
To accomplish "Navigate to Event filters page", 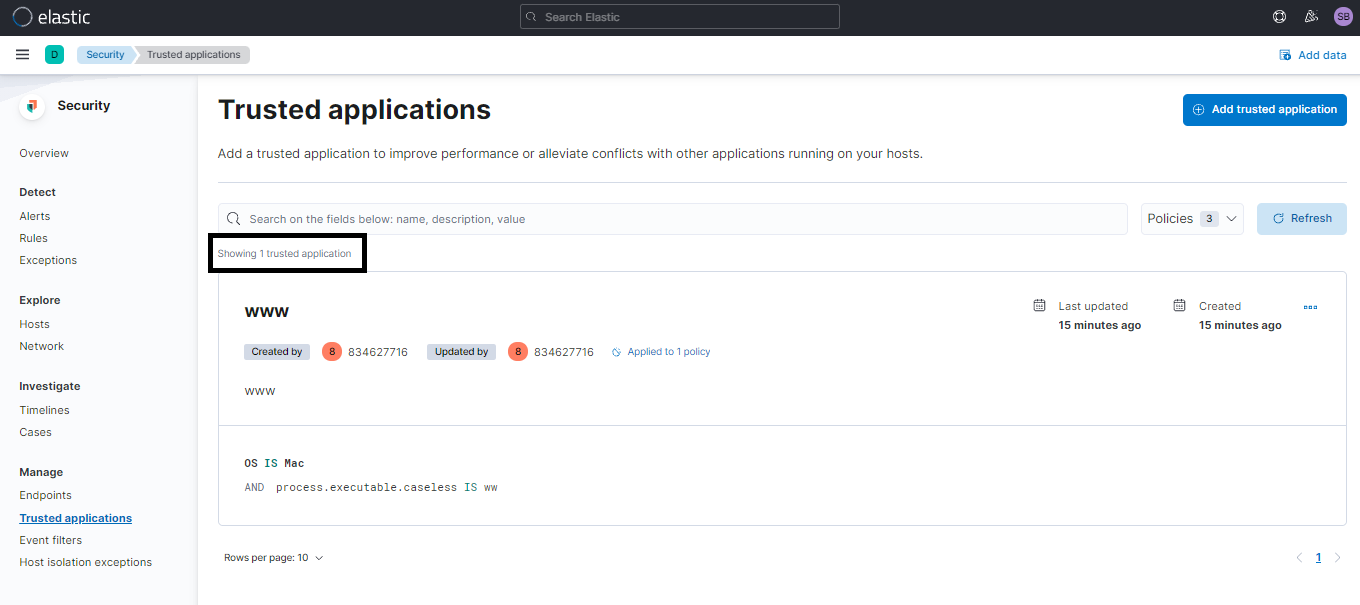I will click(x=50, y=539).
